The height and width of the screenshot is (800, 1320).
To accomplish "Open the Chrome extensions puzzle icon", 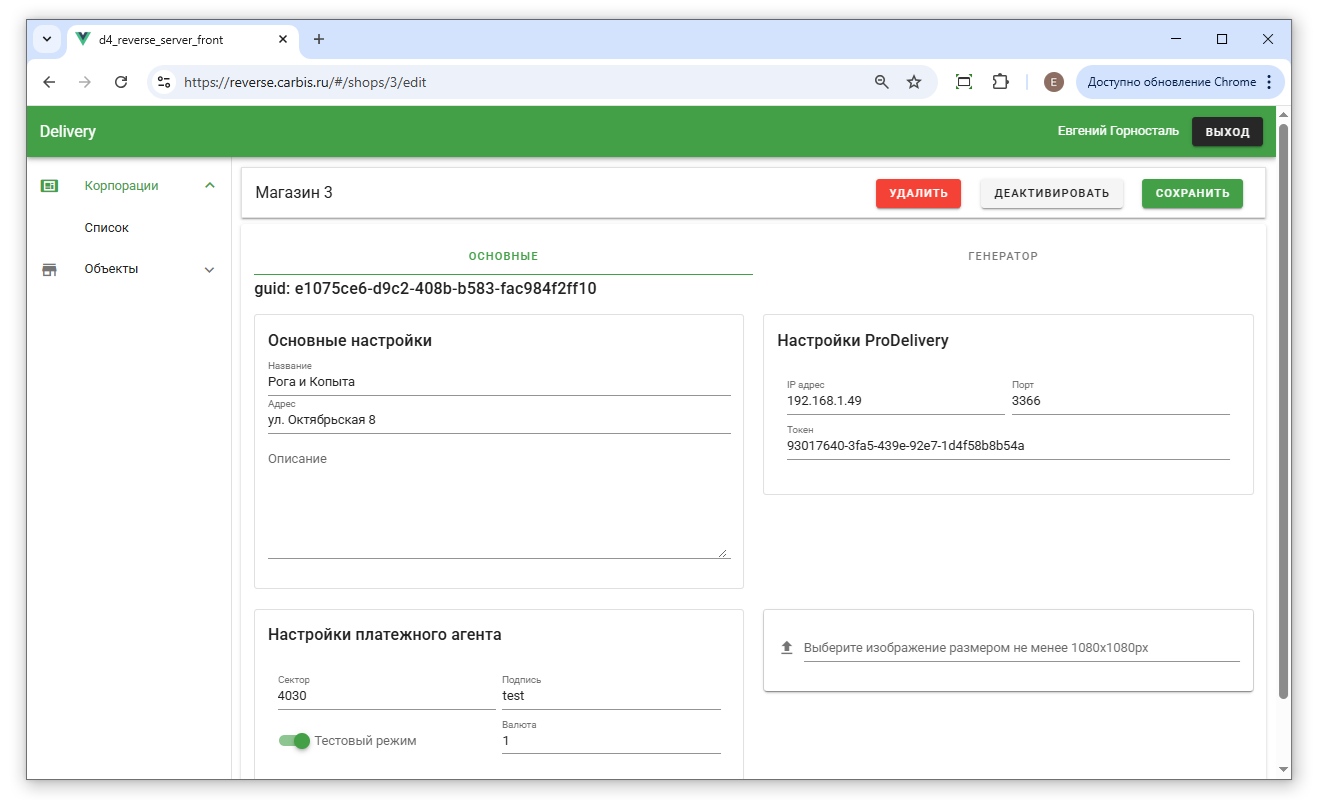I will [1000, 82].
